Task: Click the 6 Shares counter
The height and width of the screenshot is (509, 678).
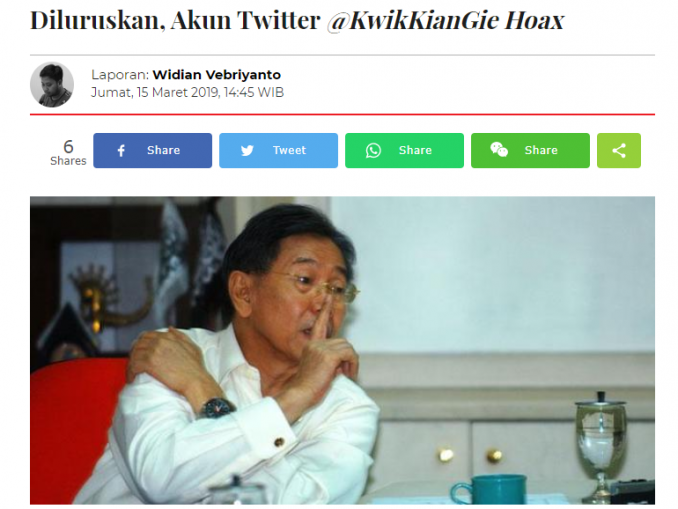Action: [68, 152]
